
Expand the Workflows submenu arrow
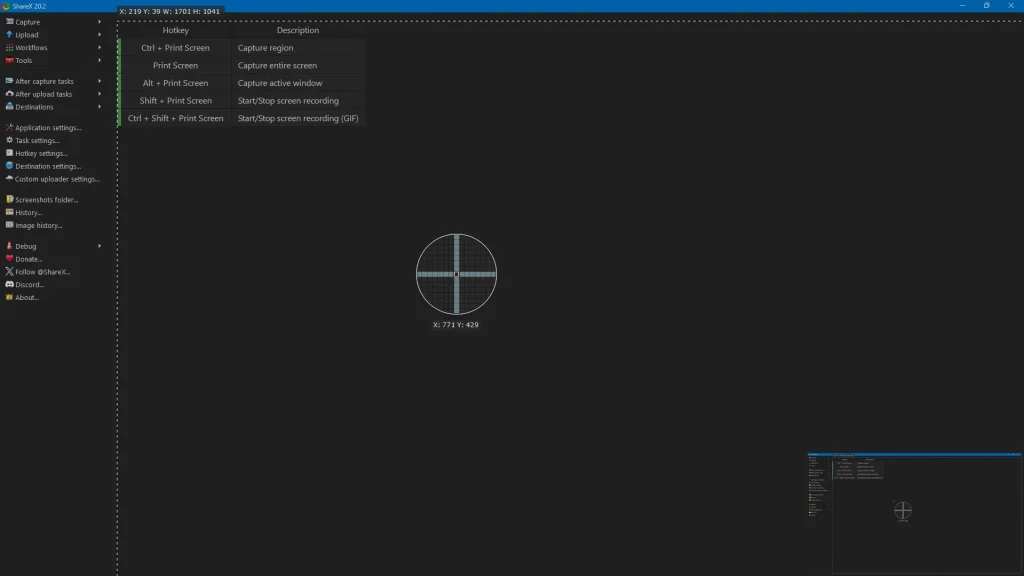(100, 48)
